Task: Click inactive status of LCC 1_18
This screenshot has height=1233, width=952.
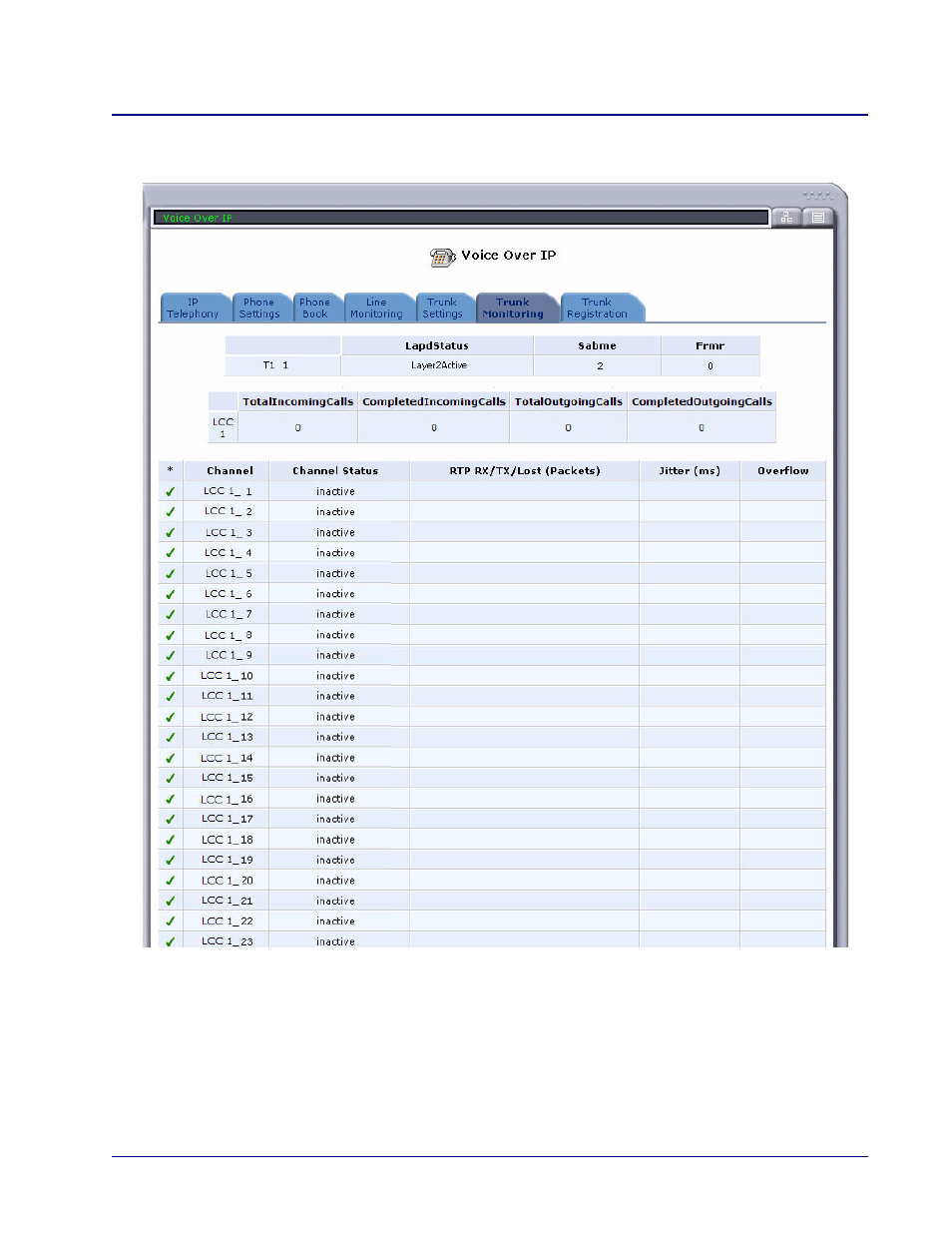Action: pyautogui.click(x=335, y=840)
